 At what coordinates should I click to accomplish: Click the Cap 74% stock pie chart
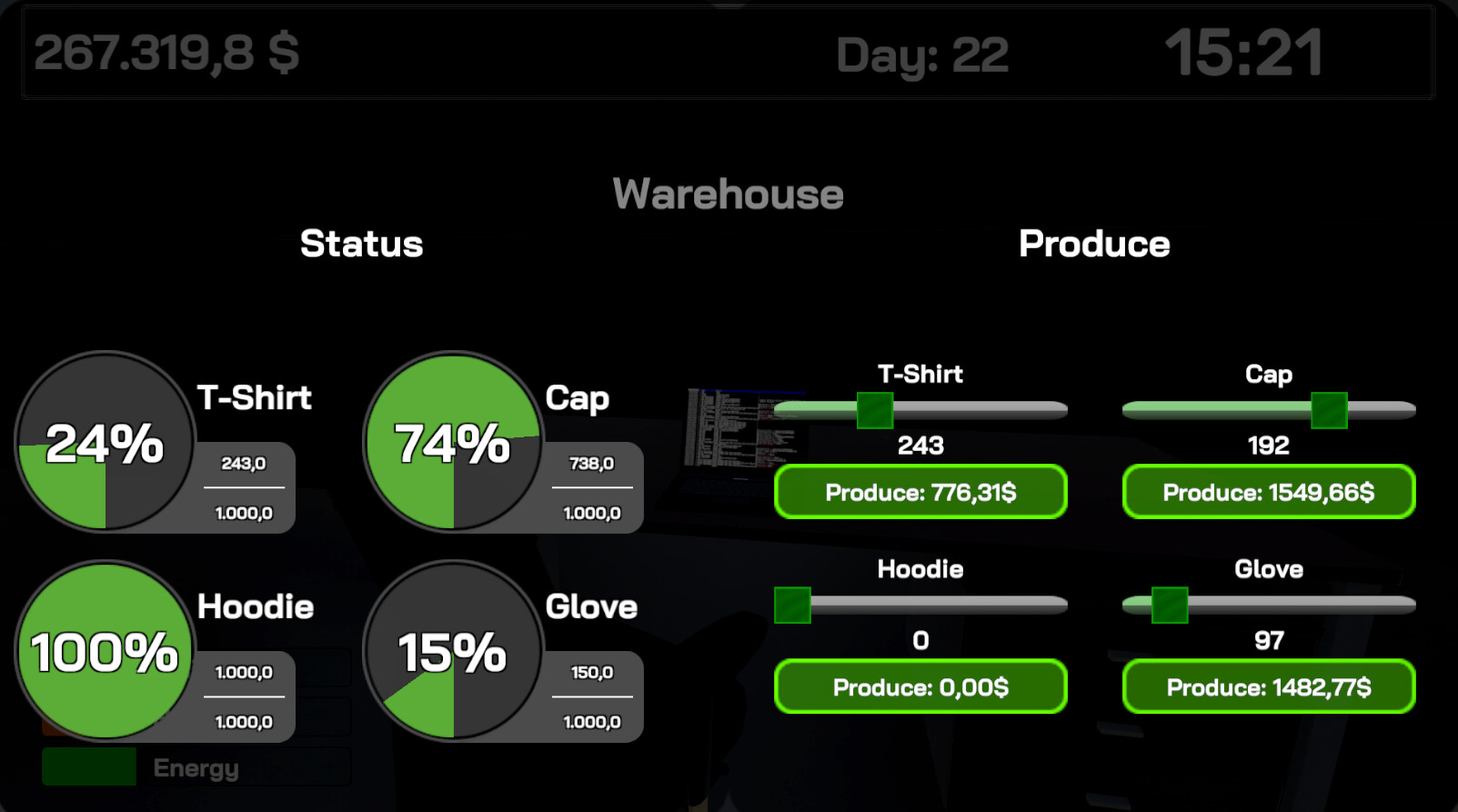pos(453,442)
